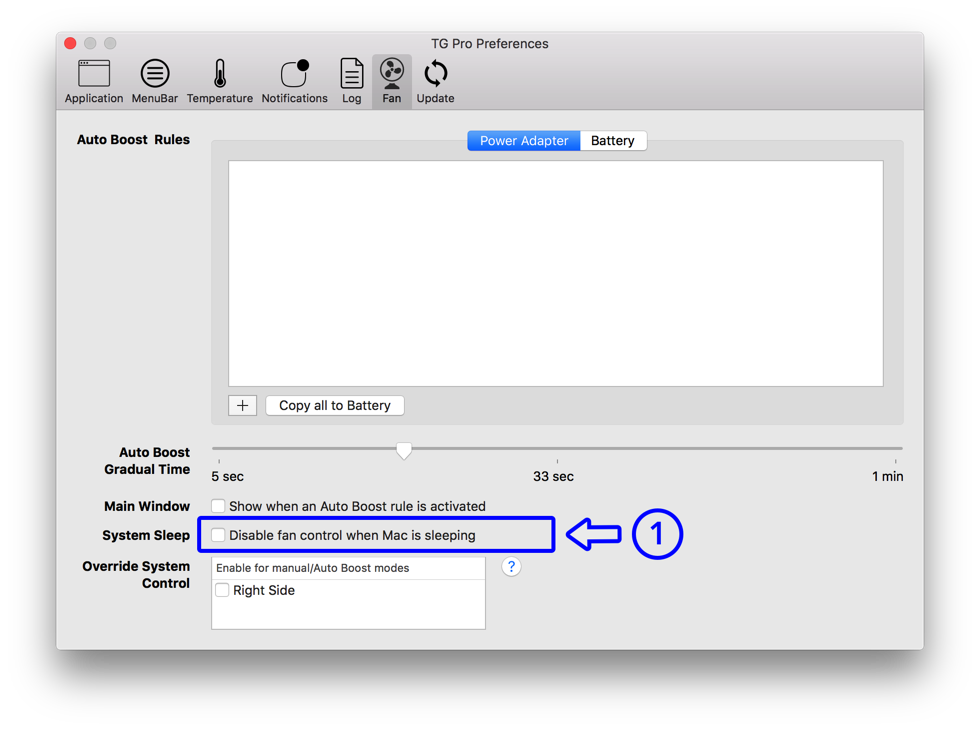Open the Log preferences pane
This screenshot has width=980, height=730.
coord(351,82)
